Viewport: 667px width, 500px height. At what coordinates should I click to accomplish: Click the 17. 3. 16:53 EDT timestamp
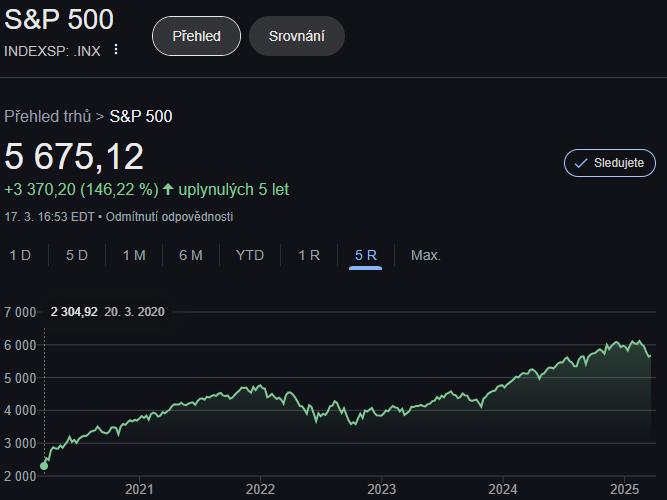tap(49, 217)
